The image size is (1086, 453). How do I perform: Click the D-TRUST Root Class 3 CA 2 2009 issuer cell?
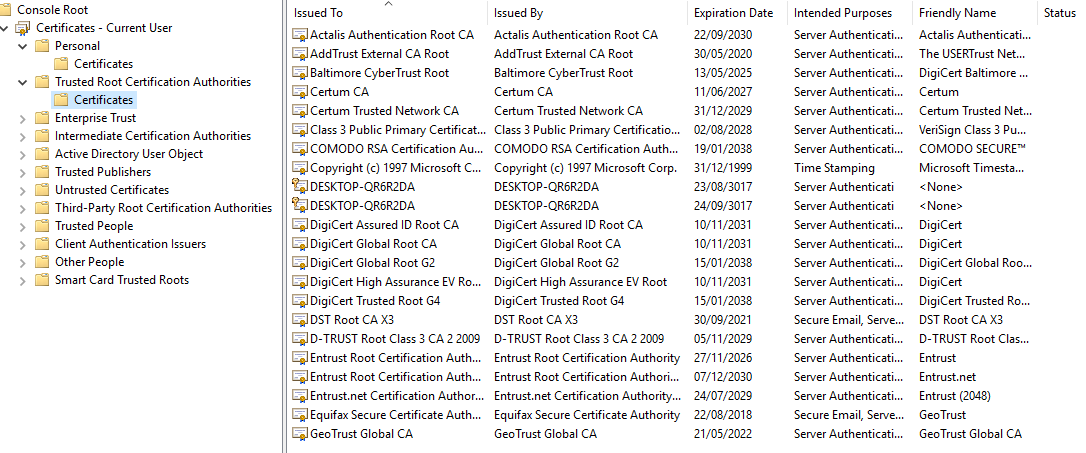tap(578, 339)
